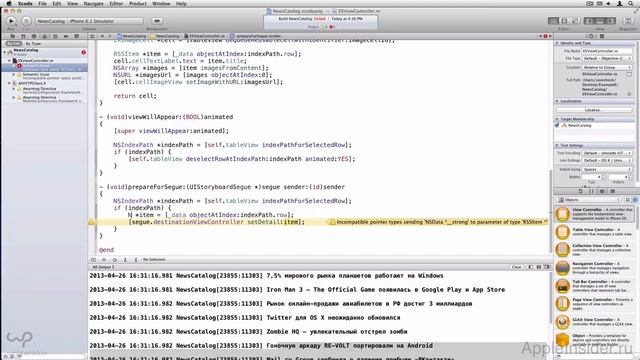
Task: Go forward in editor history
Action: click(110, 36)
